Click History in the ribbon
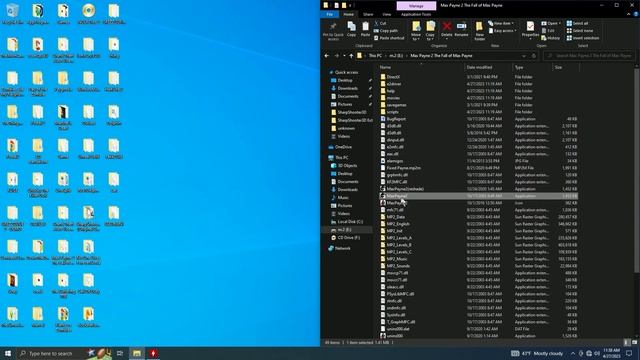Screen dimensions: 640x360 pyautogui.click(x=551, y=38)
